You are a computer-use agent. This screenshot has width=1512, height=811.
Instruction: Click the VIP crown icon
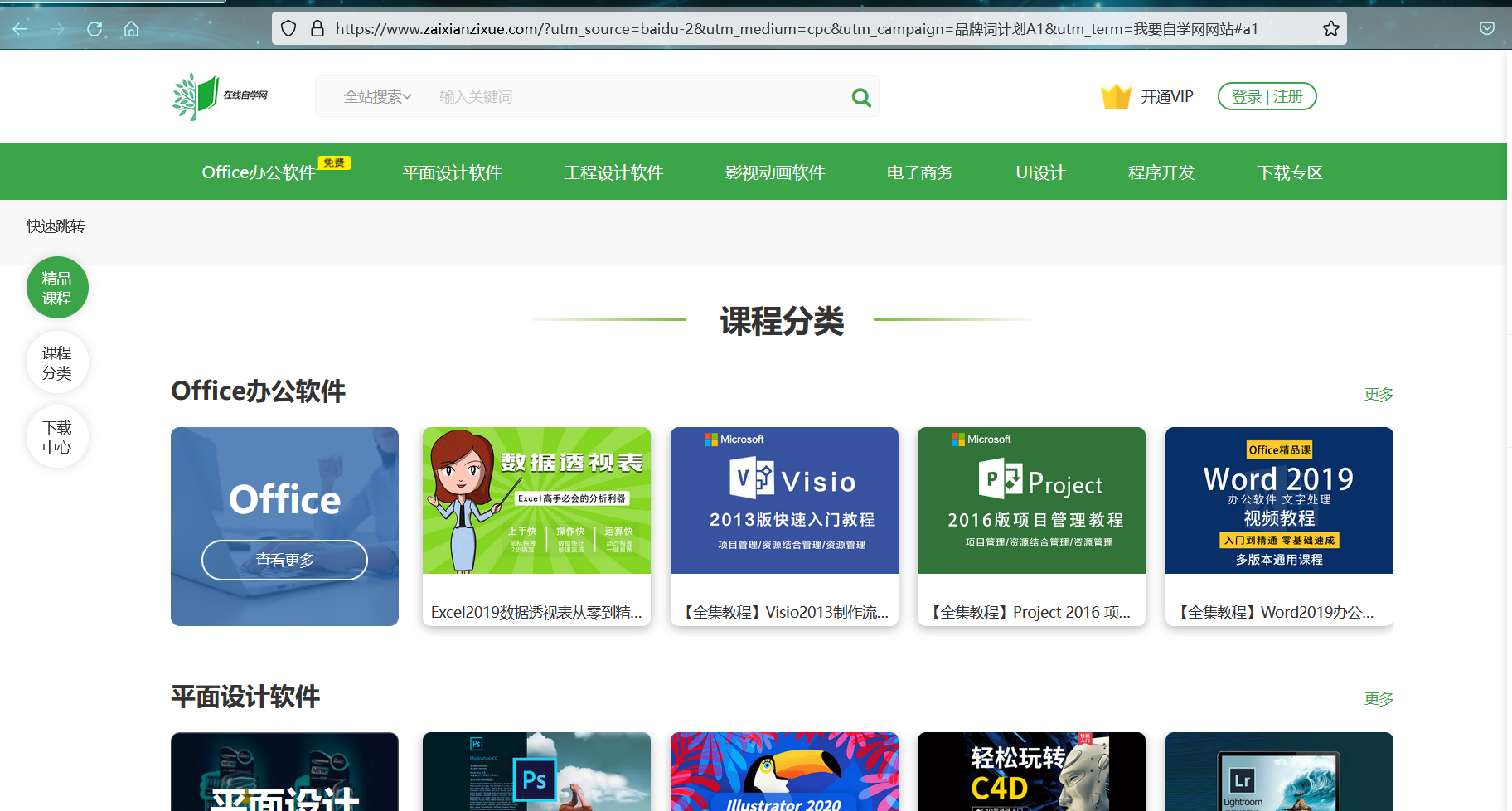[x=1116, y=97]
